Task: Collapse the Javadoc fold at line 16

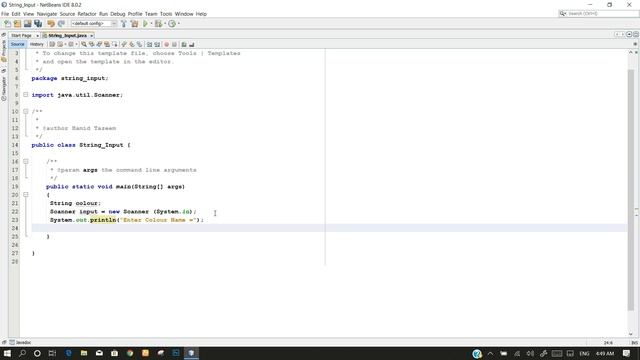Action: point(26,162)
